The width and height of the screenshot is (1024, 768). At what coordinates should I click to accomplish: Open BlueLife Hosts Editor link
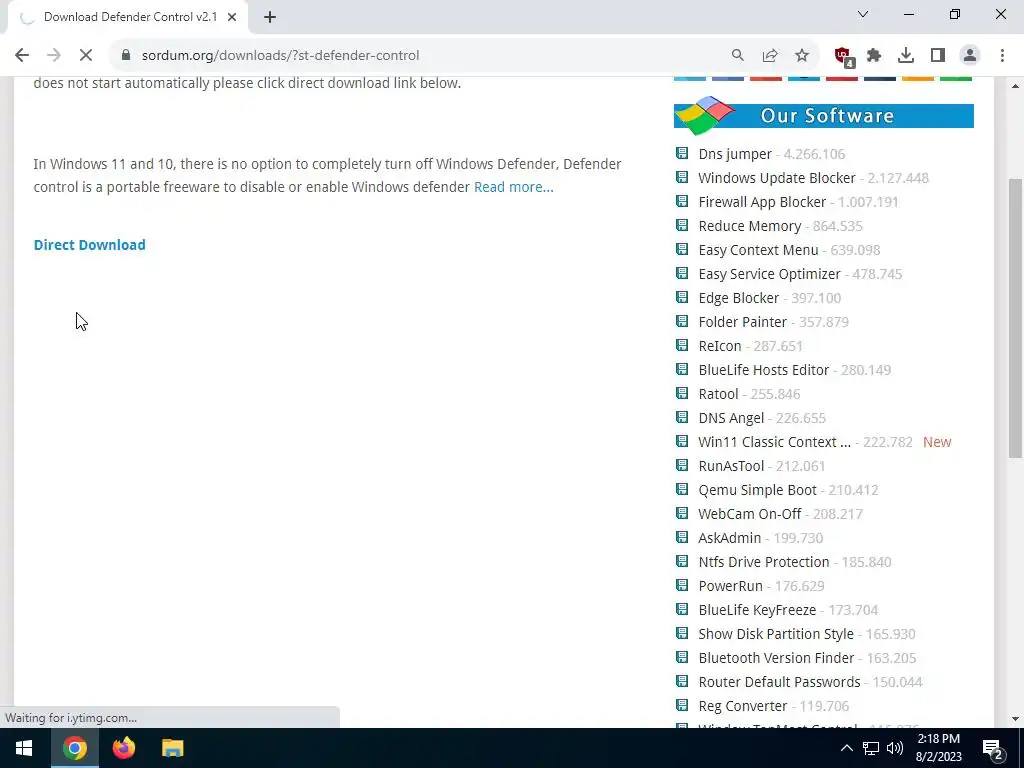pyautogui.click(x=763, y=370)
